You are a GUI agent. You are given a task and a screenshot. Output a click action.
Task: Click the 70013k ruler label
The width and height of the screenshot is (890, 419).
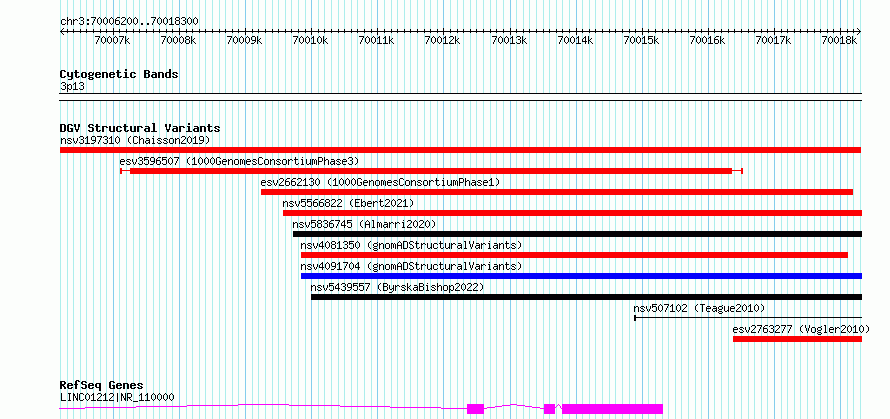click(x=509, y=40)
